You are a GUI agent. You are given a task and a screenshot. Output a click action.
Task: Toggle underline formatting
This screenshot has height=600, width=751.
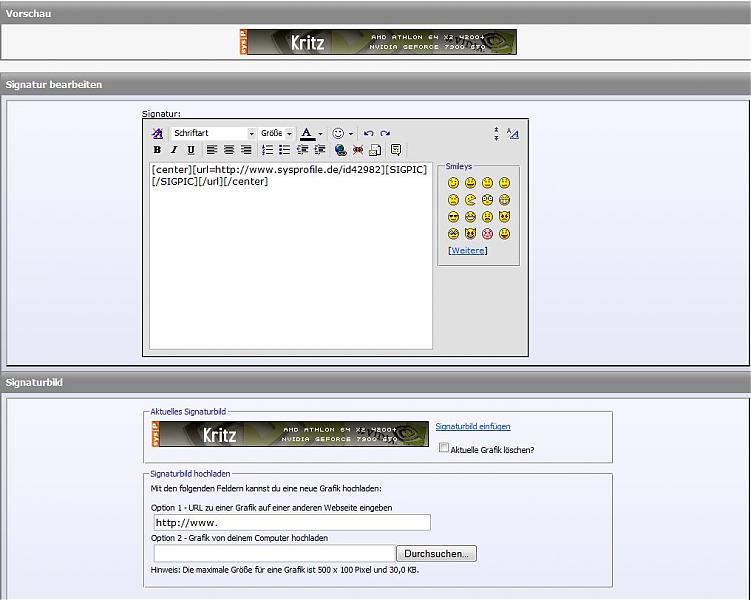191,150
